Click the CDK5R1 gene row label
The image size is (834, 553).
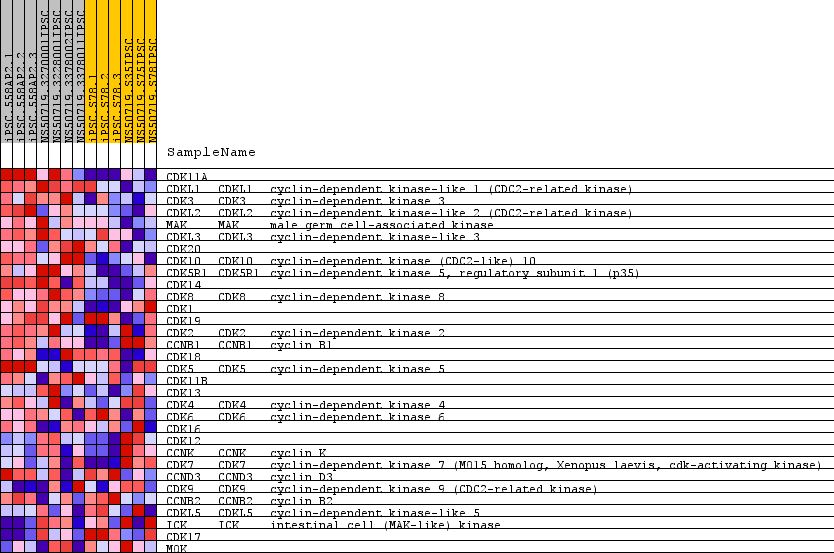(183, 273)
